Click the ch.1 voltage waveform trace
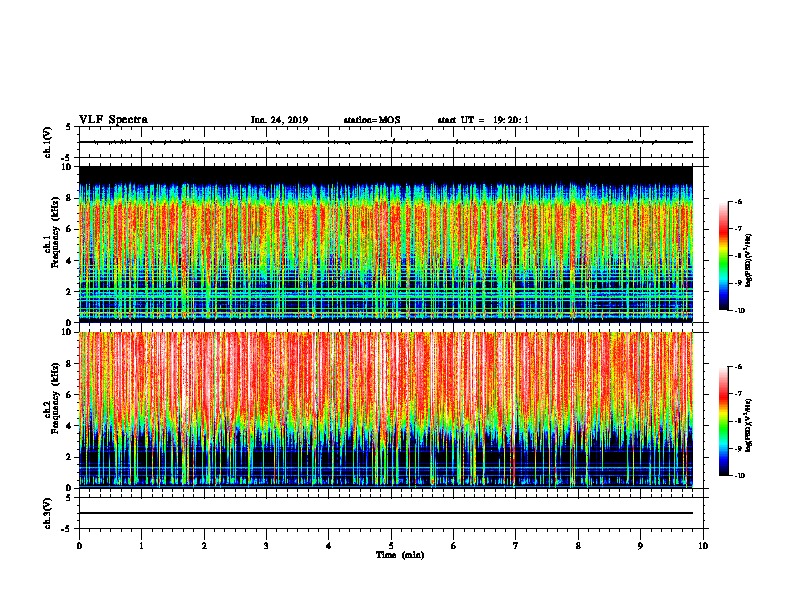 [x=386, y=142]
